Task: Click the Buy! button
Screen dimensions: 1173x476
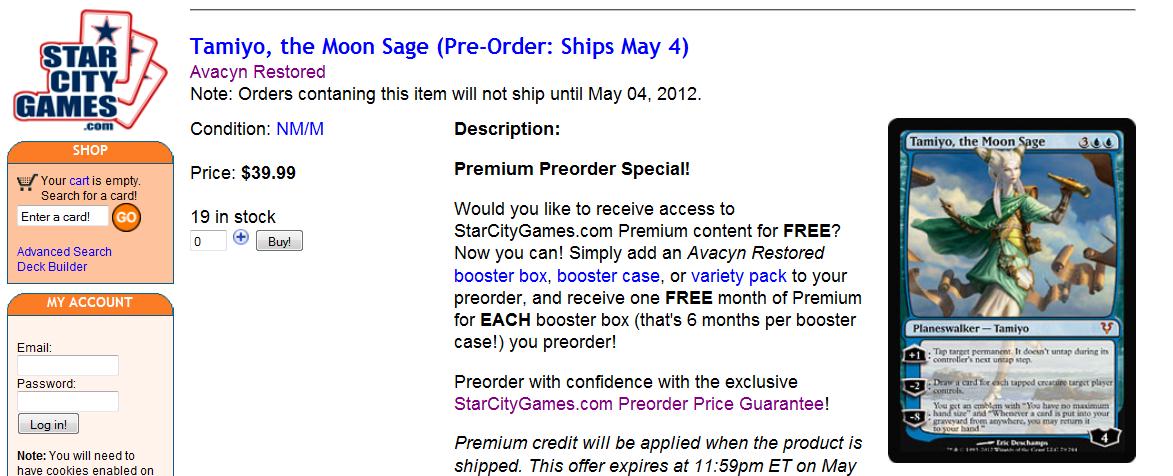Action: 279,241
